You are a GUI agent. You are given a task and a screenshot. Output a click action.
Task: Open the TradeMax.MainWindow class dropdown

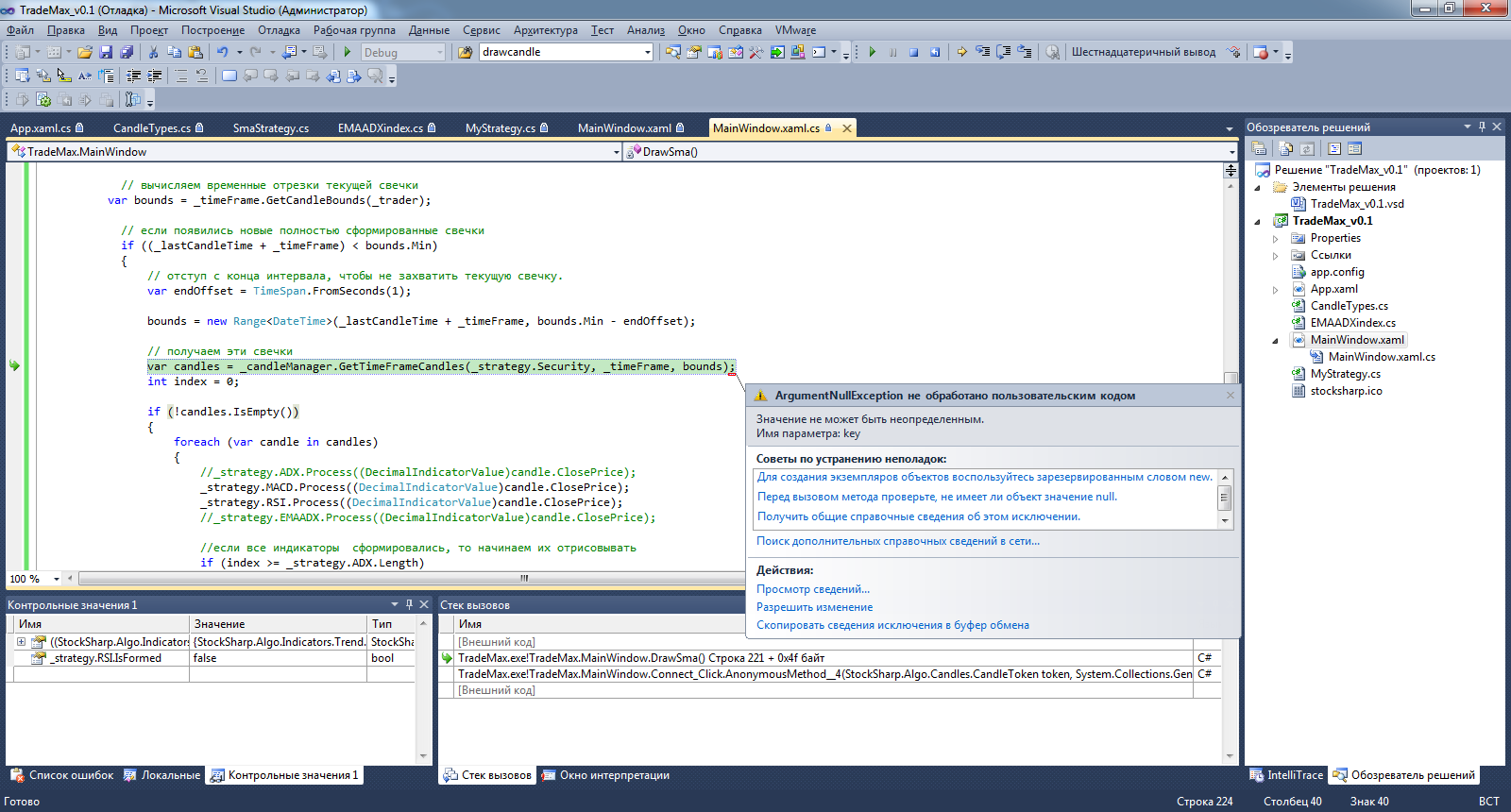click(x=616, y=152)
